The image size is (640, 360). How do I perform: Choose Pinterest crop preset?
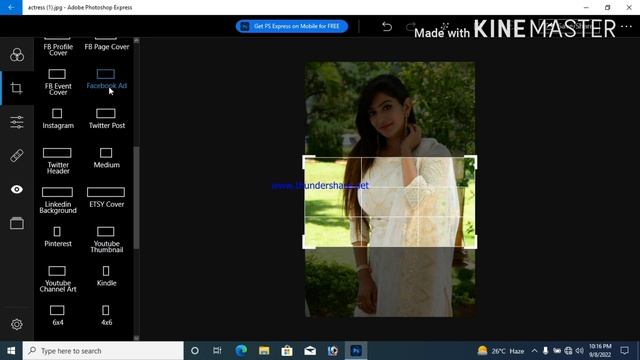click(x=58, y=237)
